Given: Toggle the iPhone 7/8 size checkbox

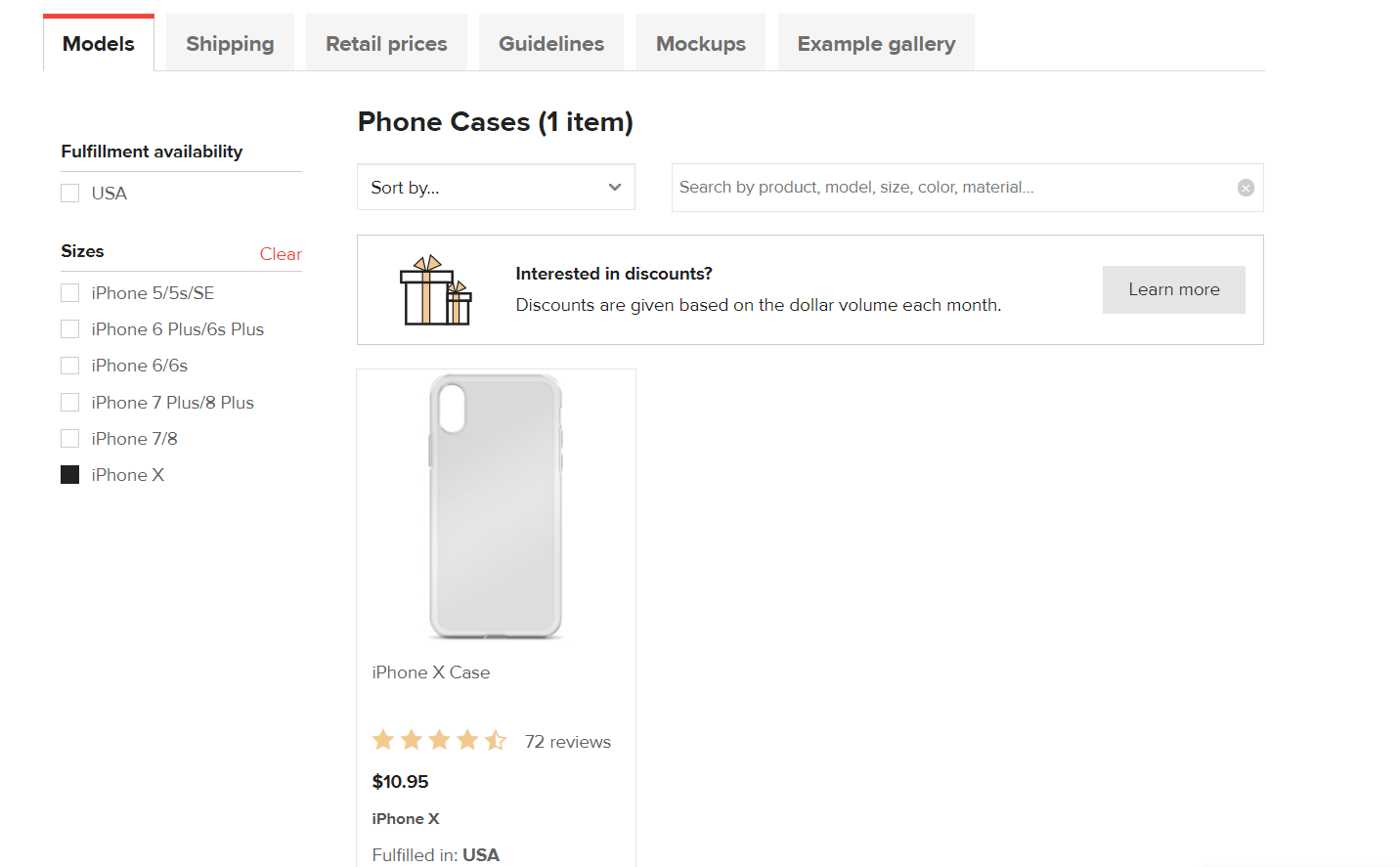Looking at the screenshot, I should point(70,439).
